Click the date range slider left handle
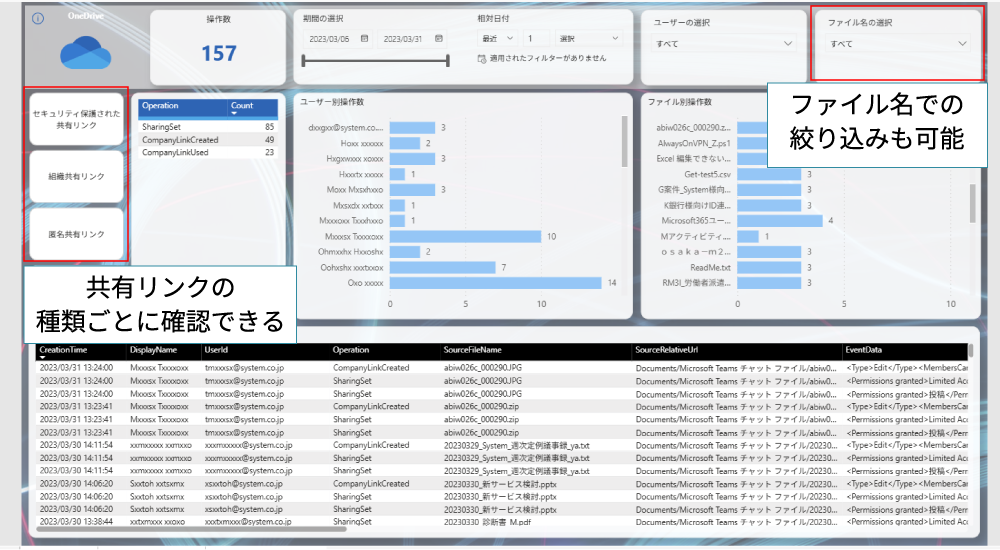The height and width of the screenshot is (550, 1000). point(304,60)
